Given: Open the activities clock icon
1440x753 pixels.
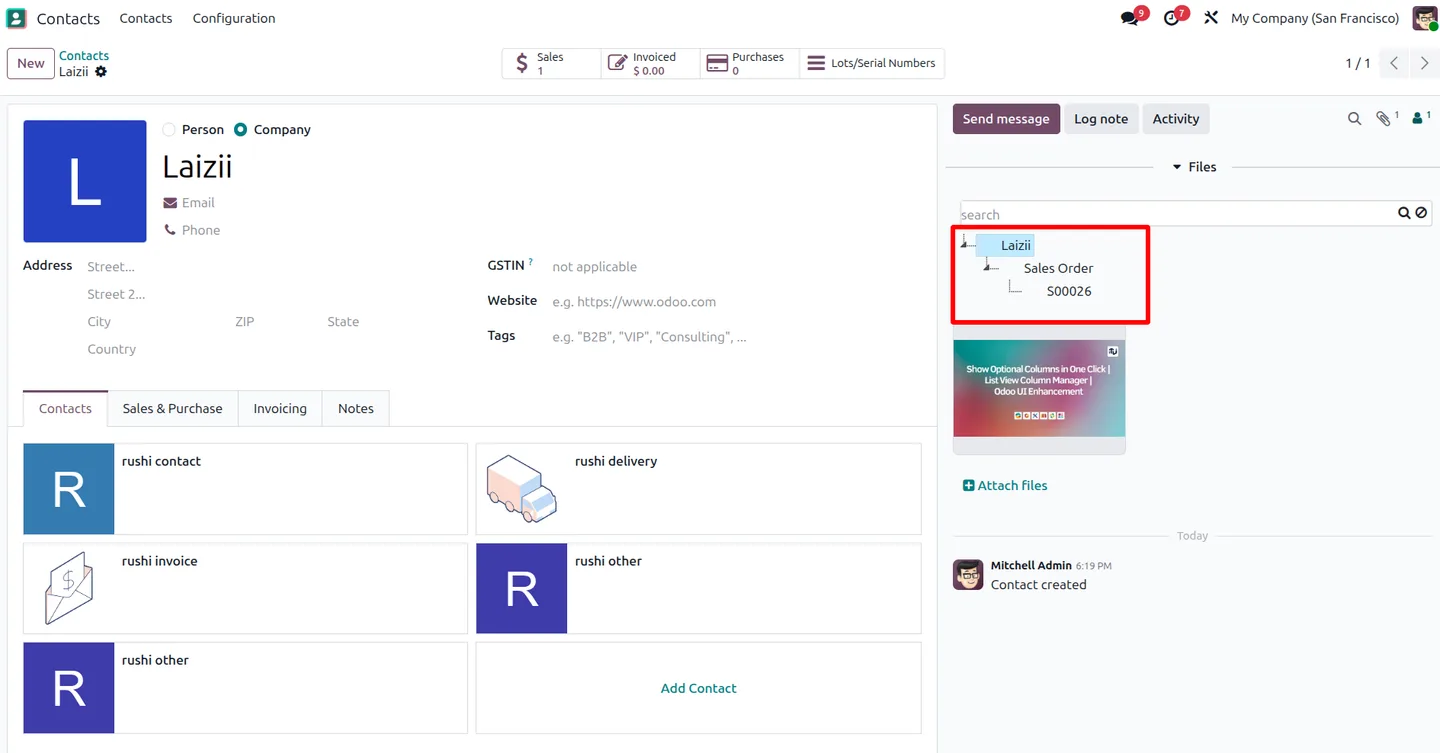Looking at the screenshot, I should pos(1172,18).
